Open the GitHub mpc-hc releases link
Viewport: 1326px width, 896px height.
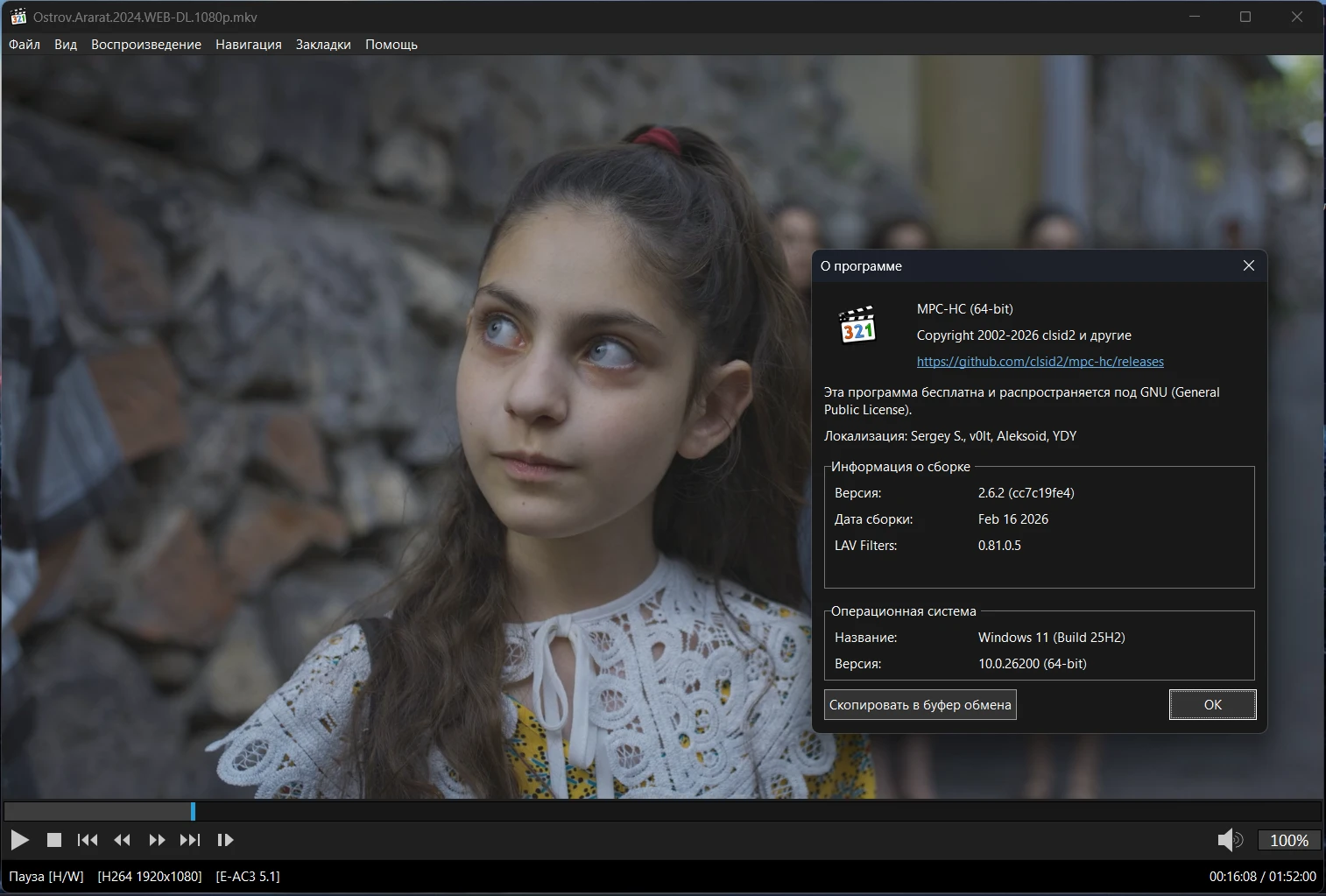coord(1040,362)
